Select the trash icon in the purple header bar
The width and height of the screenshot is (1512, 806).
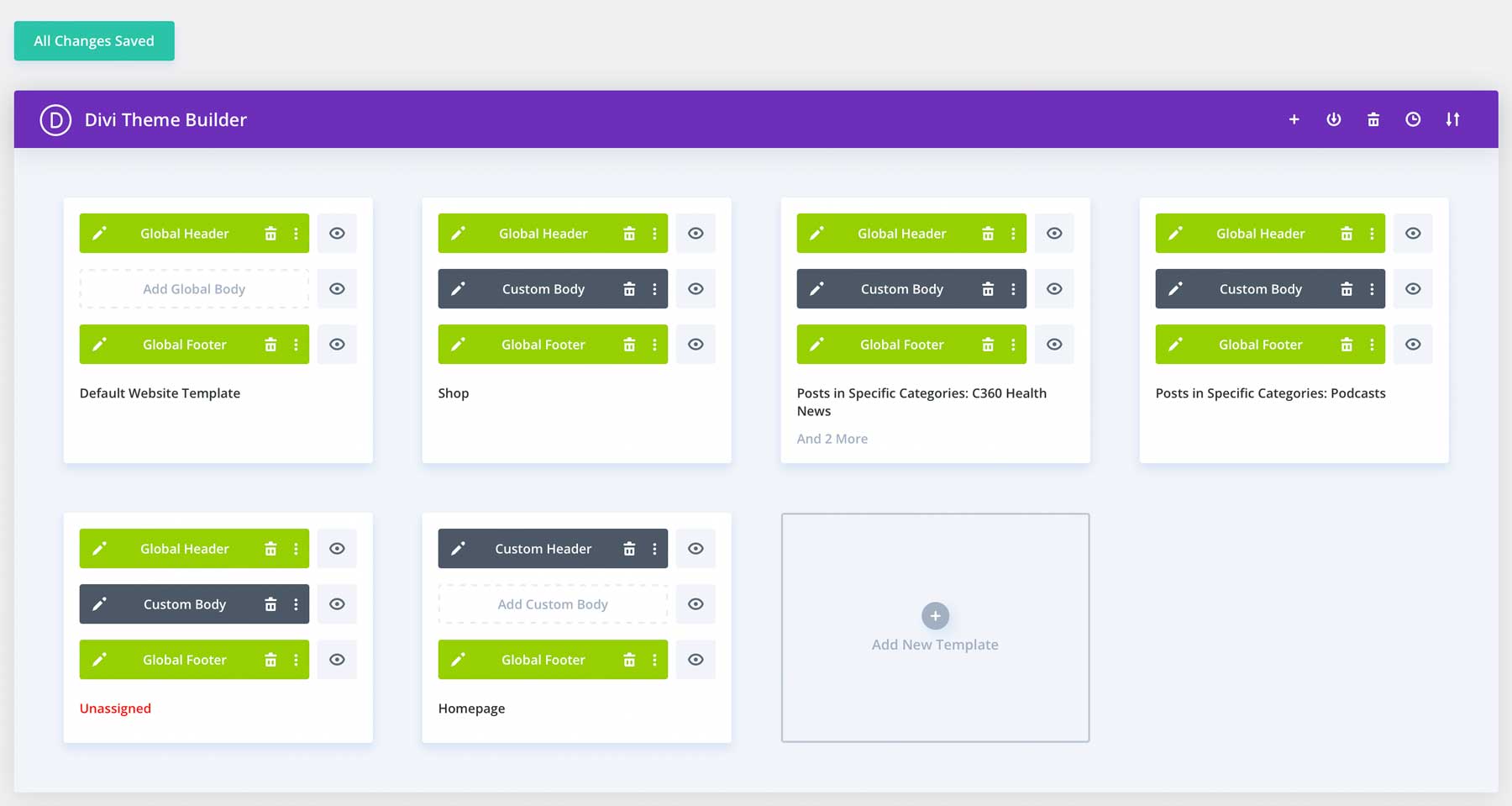(1373, 119)
